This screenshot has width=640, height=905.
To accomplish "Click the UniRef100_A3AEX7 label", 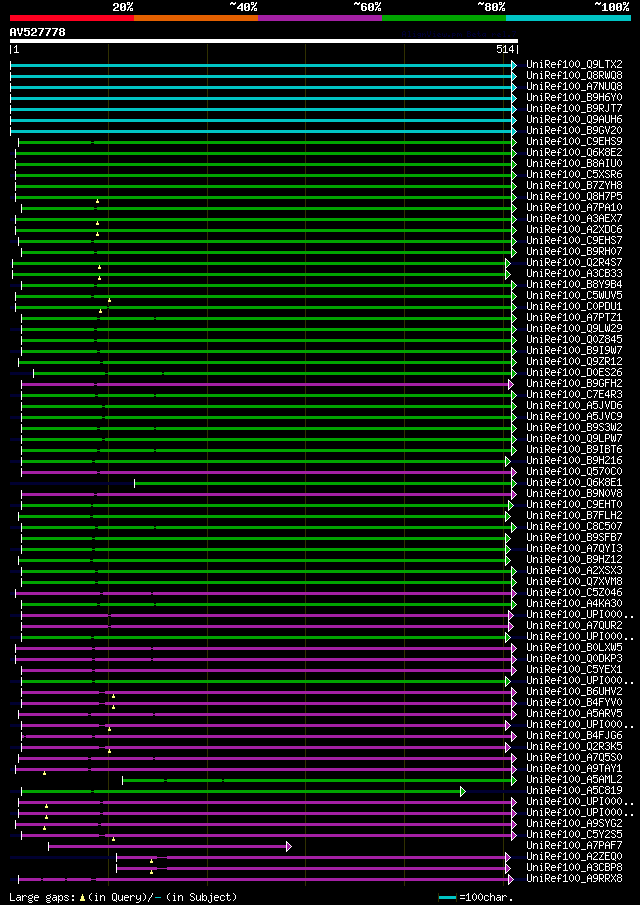I will coord(574,218).
